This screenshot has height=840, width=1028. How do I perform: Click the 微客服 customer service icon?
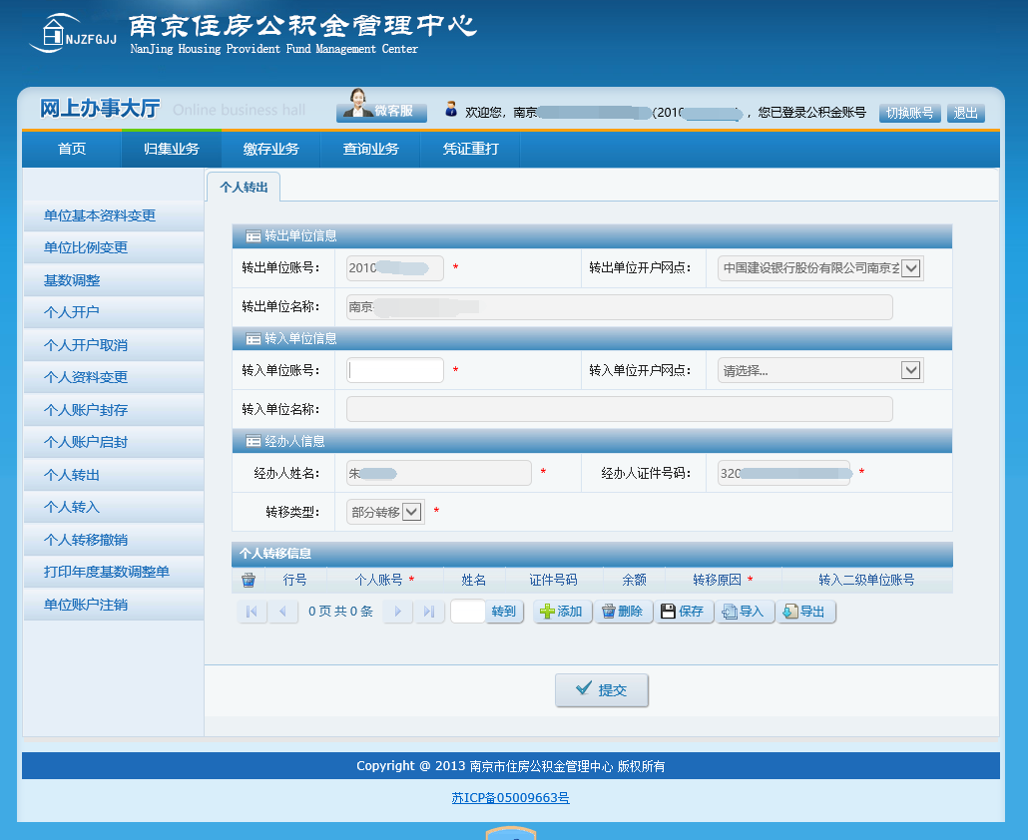click(381, 110)
